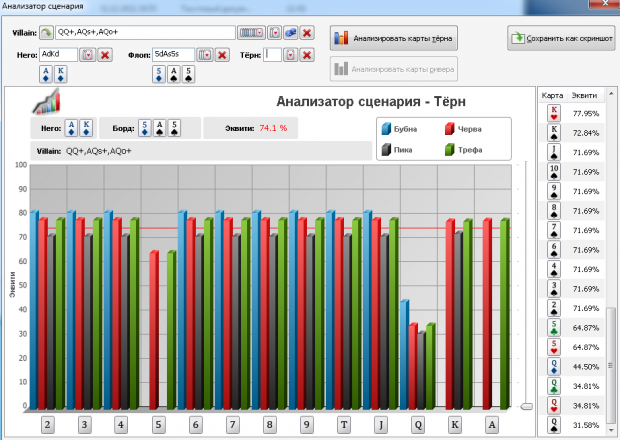
Task: Click the Трефа green legend swatch
Action: coord(450,149)
